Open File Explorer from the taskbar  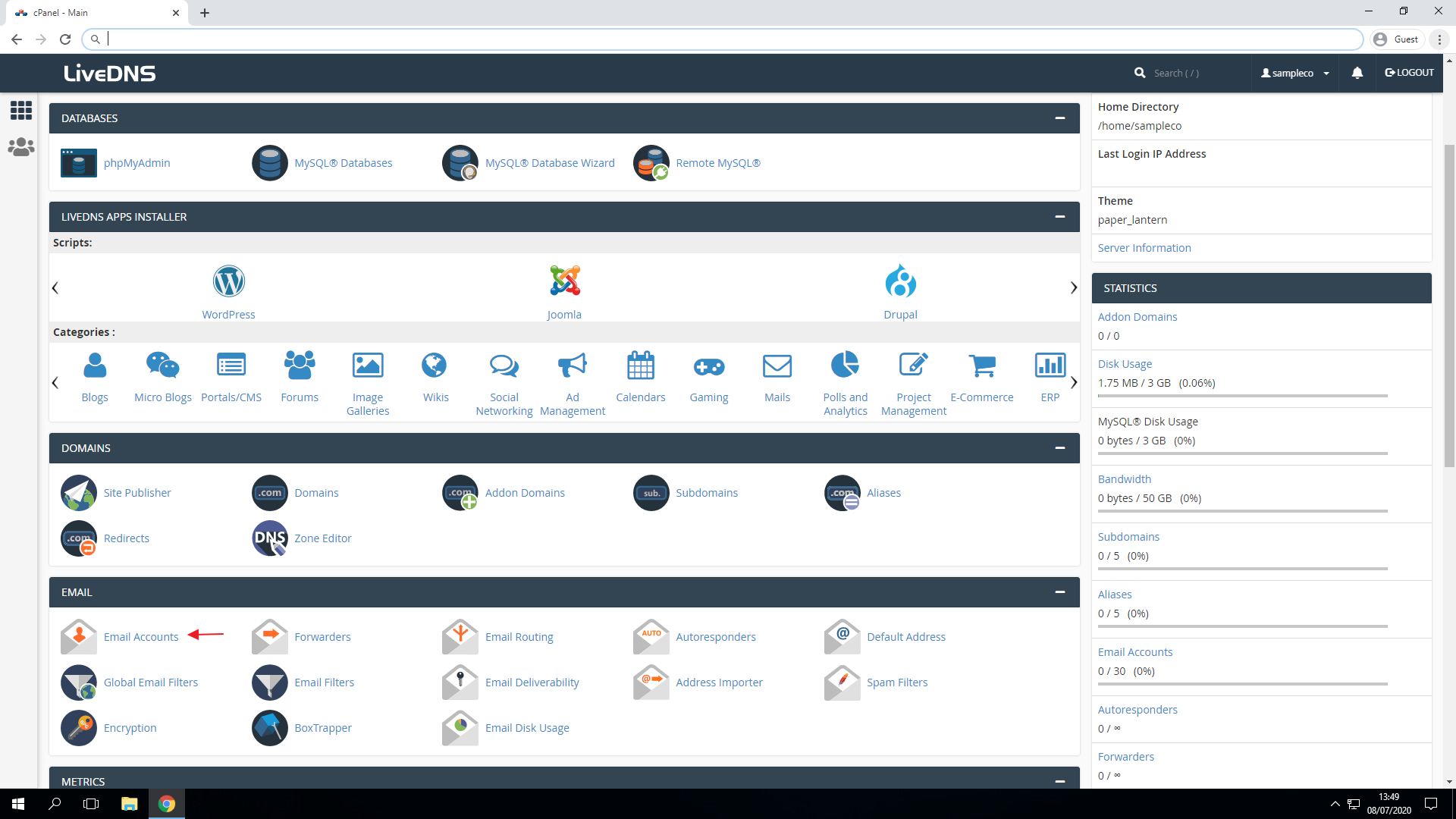tap(129, 804)
